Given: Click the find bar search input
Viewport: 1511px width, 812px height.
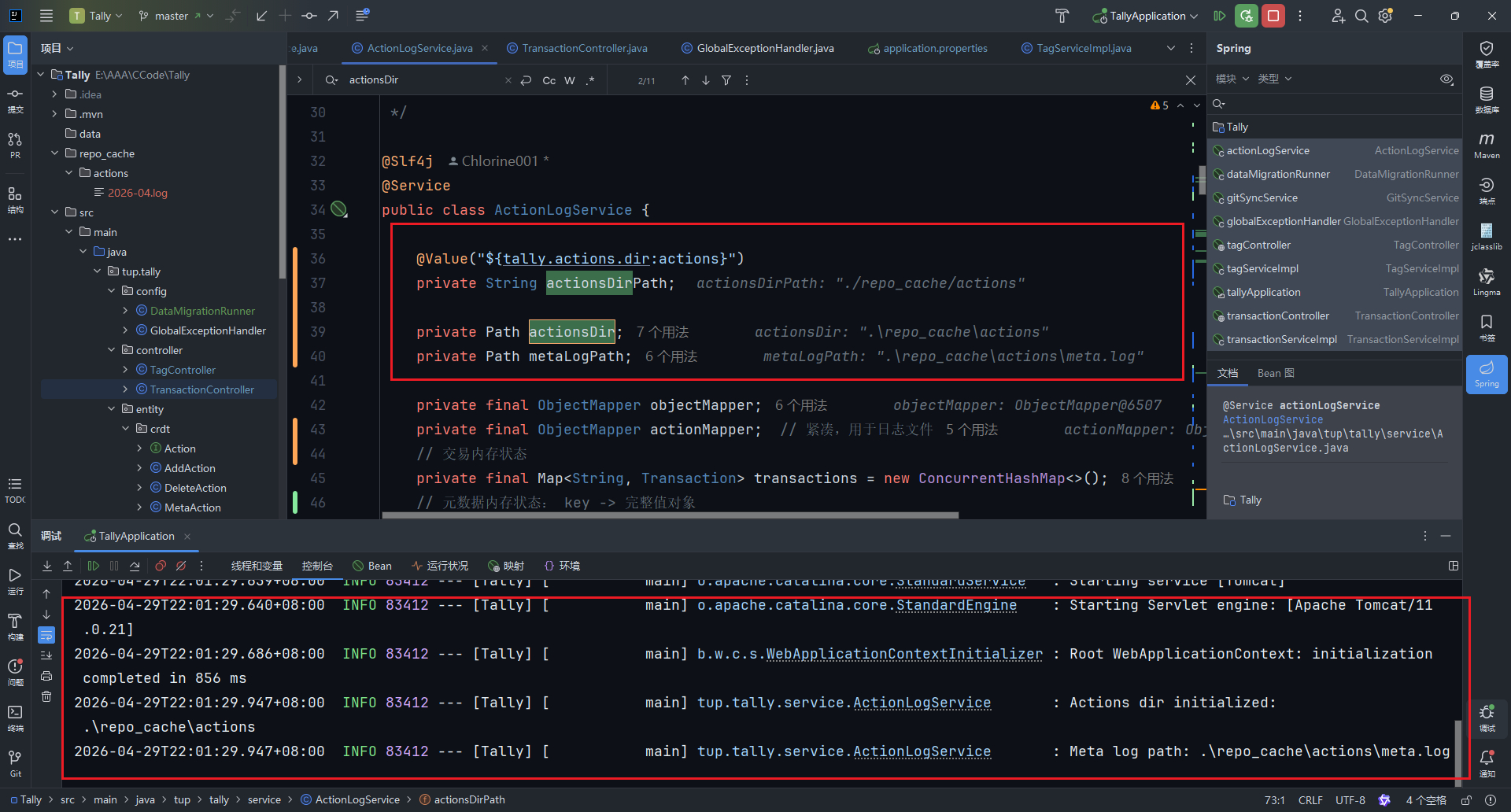Looking at the screenshot, I should [x=423, y=80].
